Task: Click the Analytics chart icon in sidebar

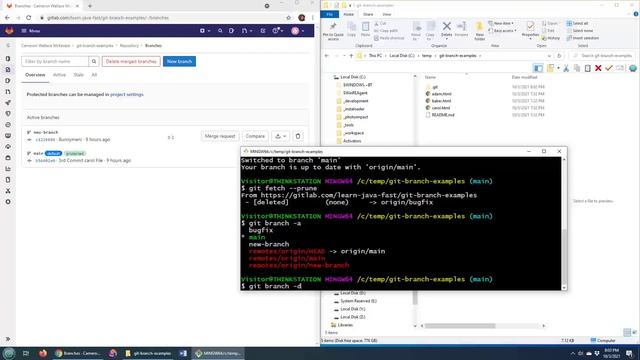Action: (8, 169)
